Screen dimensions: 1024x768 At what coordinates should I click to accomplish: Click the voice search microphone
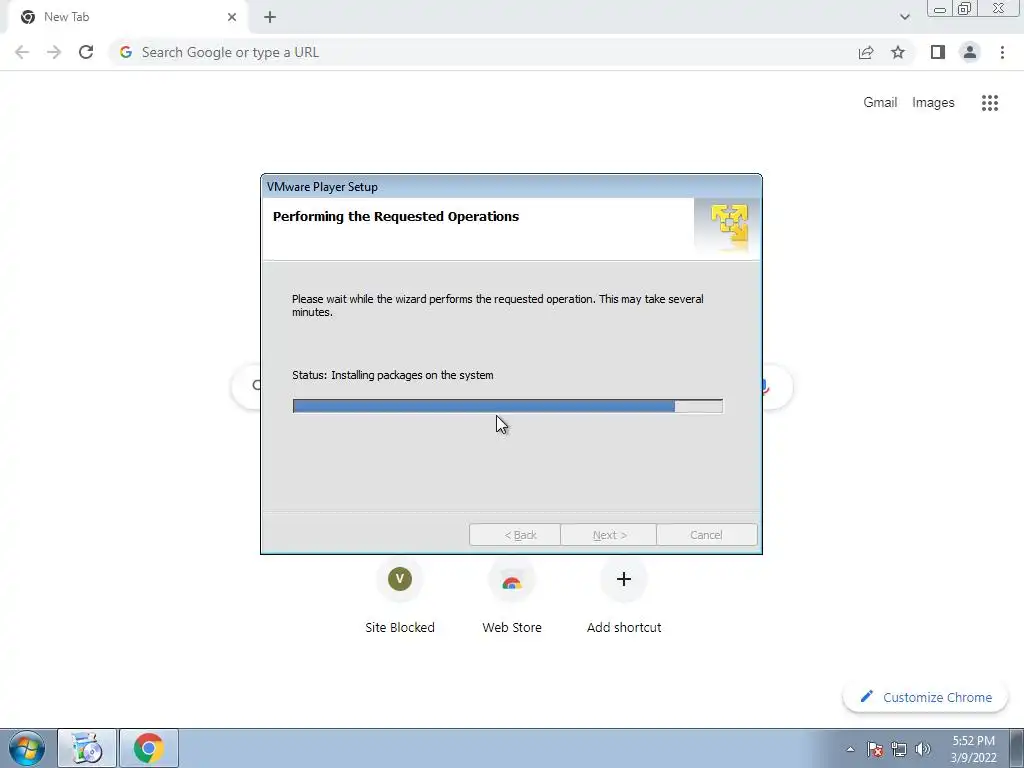(765, 387)
